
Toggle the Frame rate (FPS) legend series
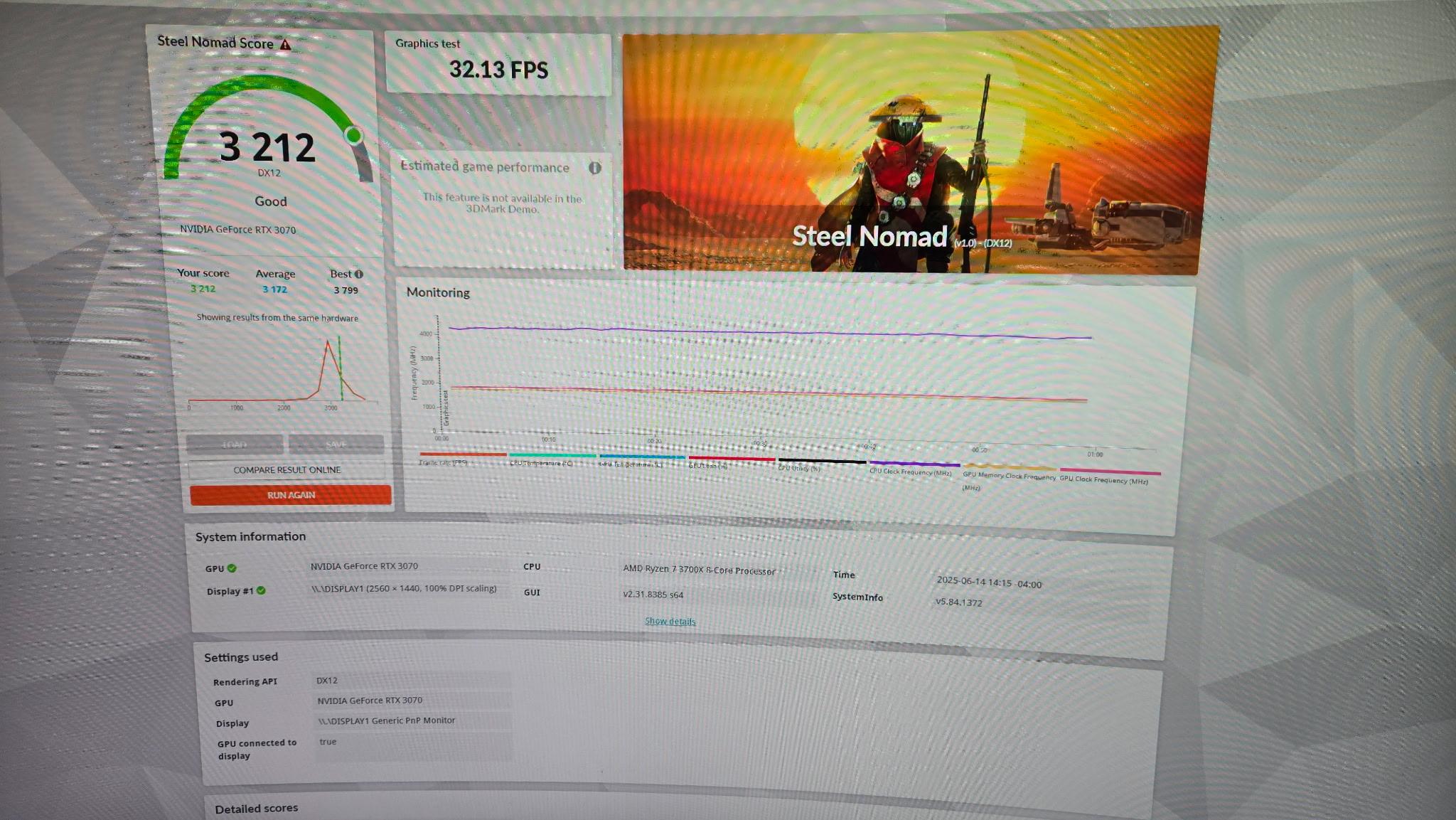pos(462,459)
